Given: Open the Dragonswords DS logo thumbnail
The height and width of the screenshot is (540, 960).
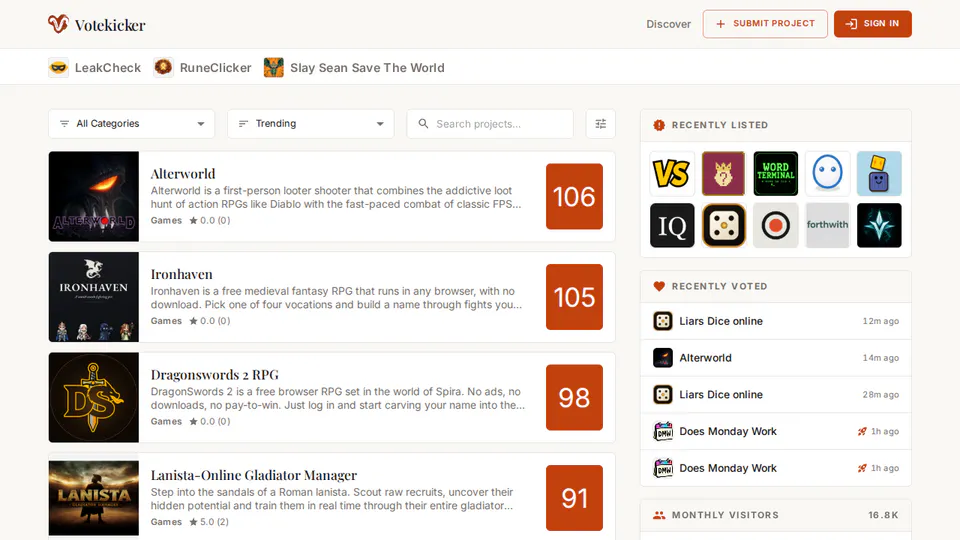Looking at the screenshot, I should click(x=94, y=397).
